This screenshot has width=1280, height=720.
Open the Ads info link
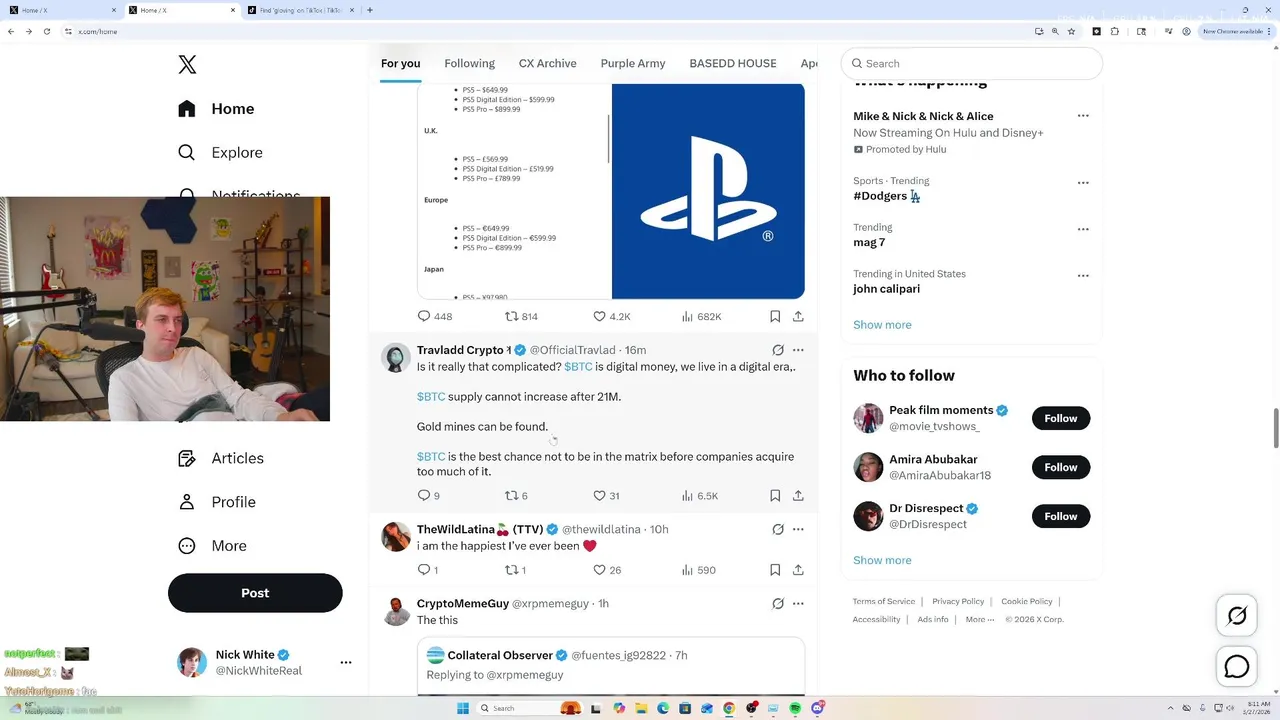tap(933, 619)
